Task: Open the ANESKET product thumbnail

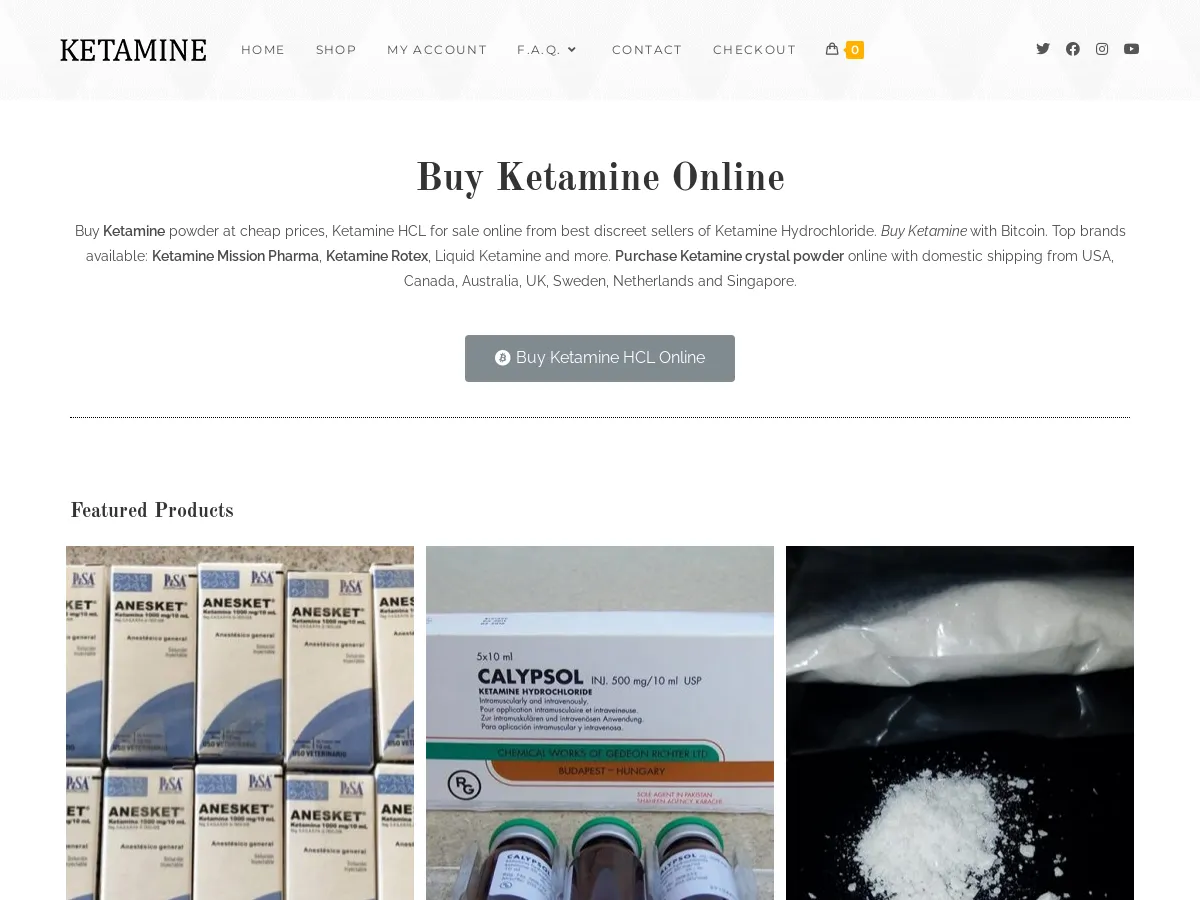Action: click(240, 722)
